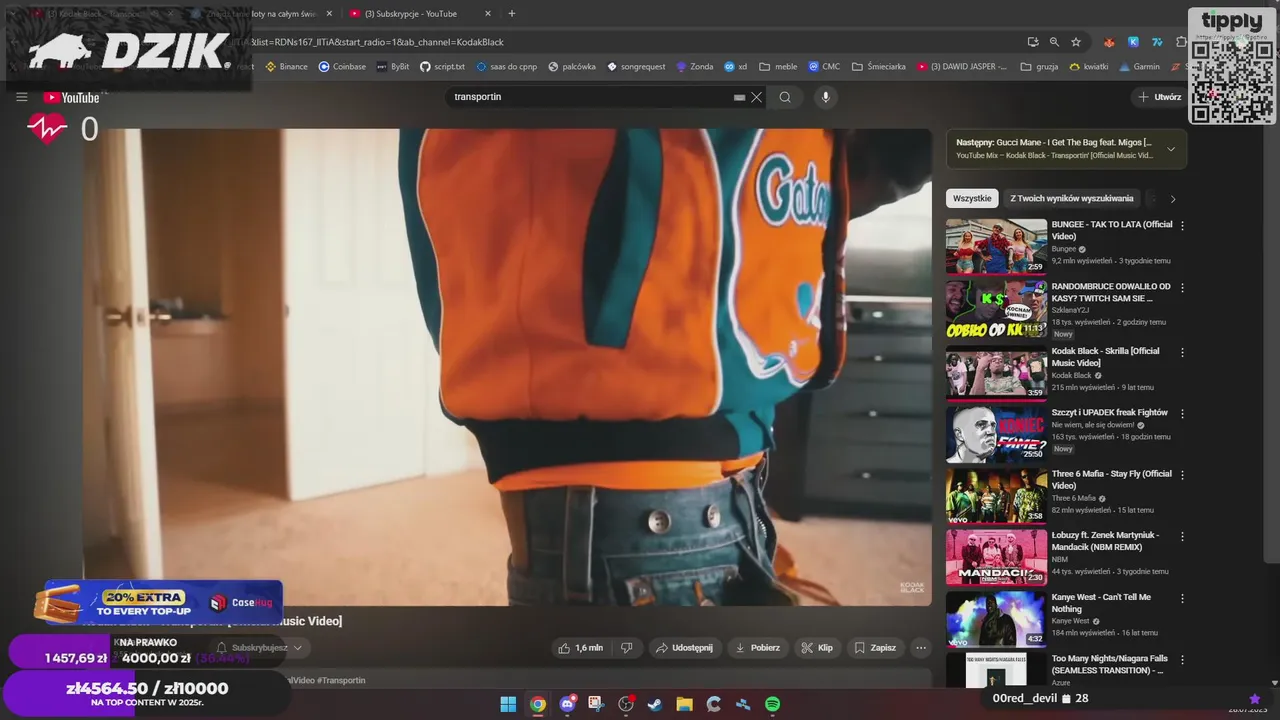Open the Binance bookmark
The height and width of the screenshot is (720, 1280).
pyautogui.click(x=286, y=67)
